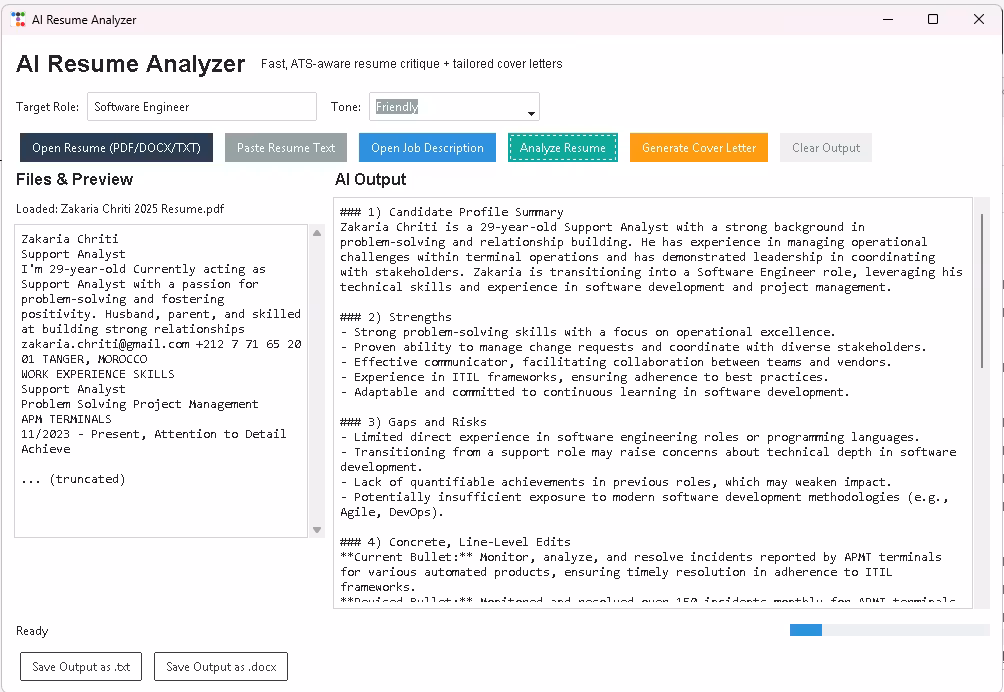Save Output as .txt file

tap(81, 667)
